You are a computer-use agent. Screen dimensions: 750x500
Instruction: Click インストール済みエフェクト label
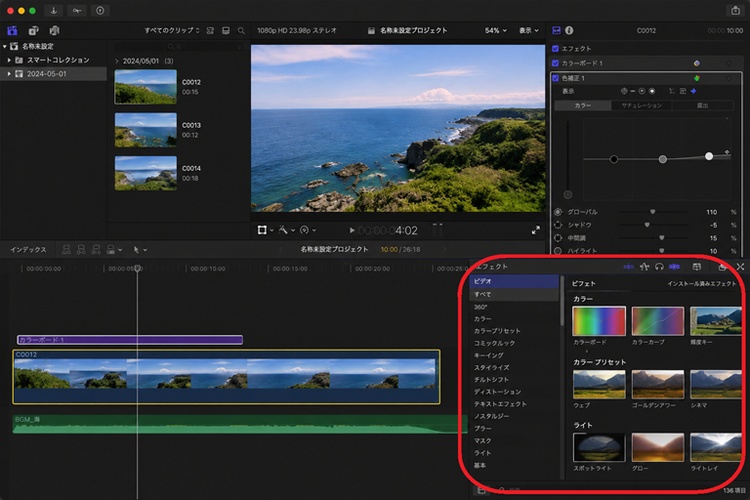pos(702,284)
